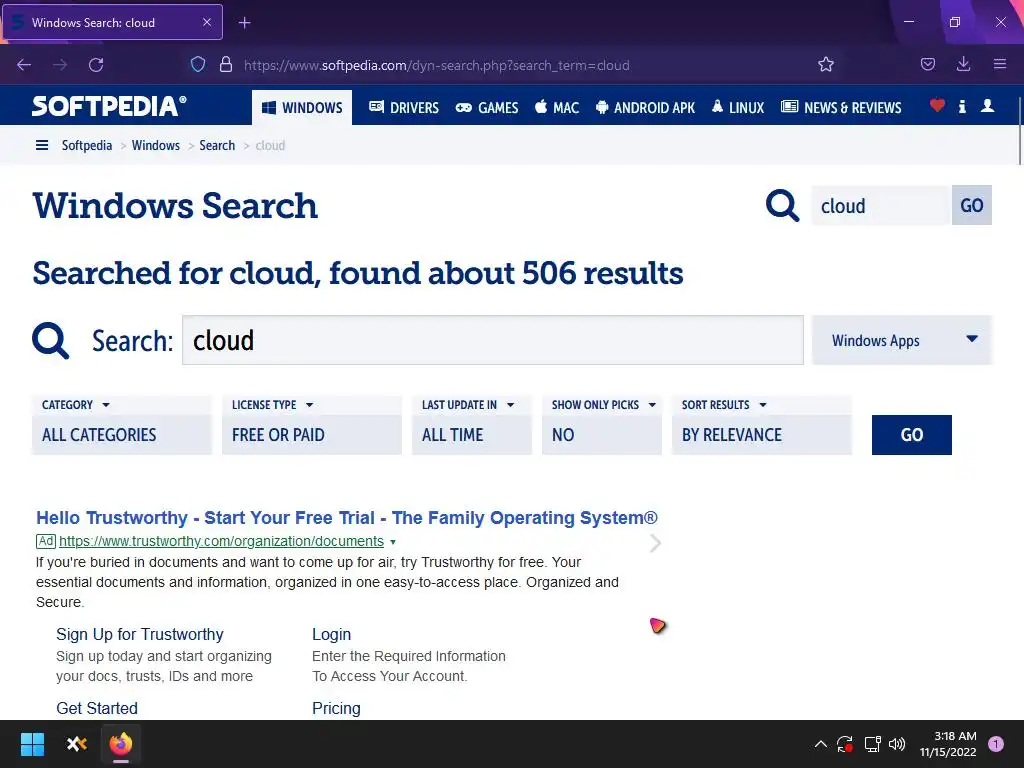Go back to the previous page
The height and width of the screenshot is (768, 1024).
(24, 65)
